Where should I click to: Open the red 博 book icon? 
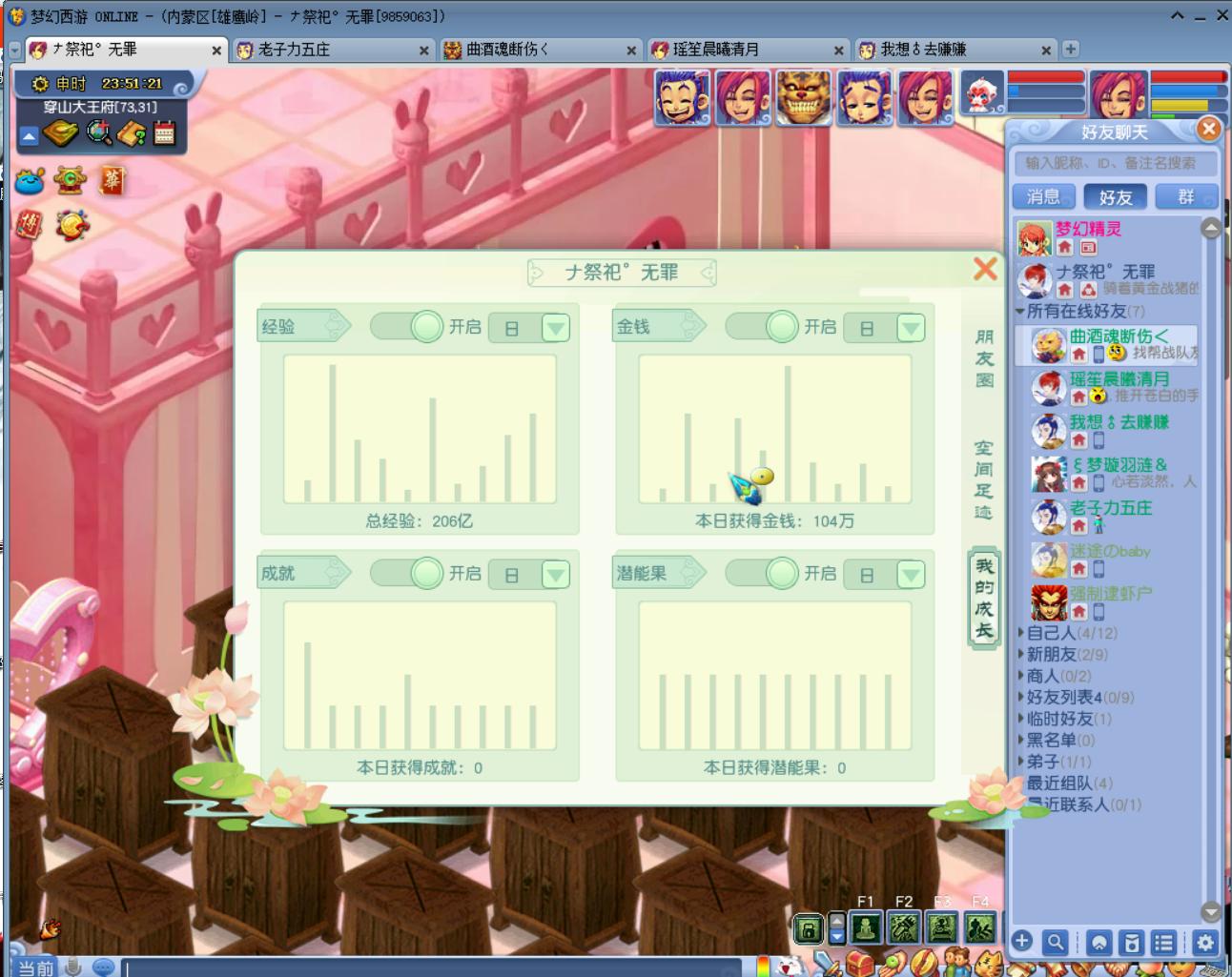(x=29, y=224)
